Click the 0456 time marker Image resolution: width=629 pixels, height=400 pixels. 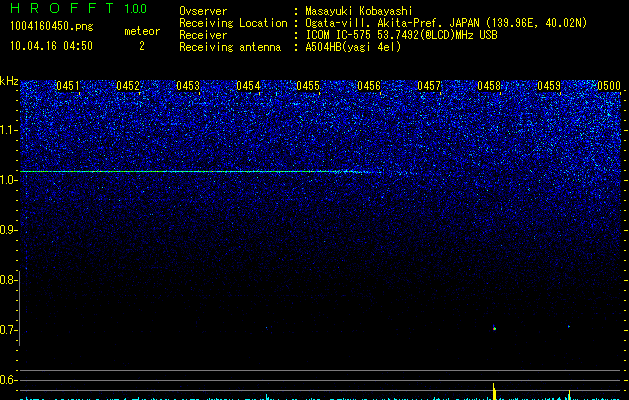click(x=369, y=86)
